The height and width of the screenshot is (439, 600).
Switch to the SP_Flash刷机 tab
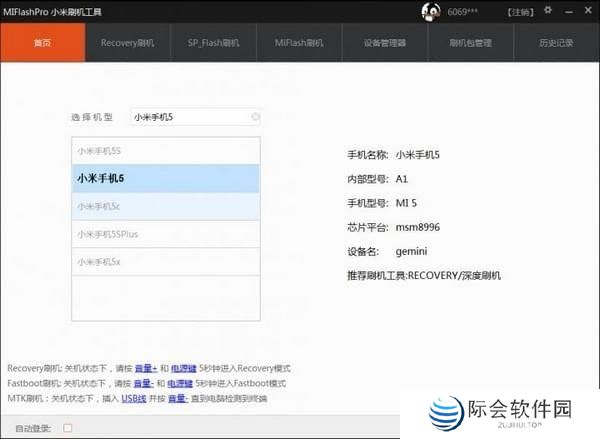click(x=214, y=42)
